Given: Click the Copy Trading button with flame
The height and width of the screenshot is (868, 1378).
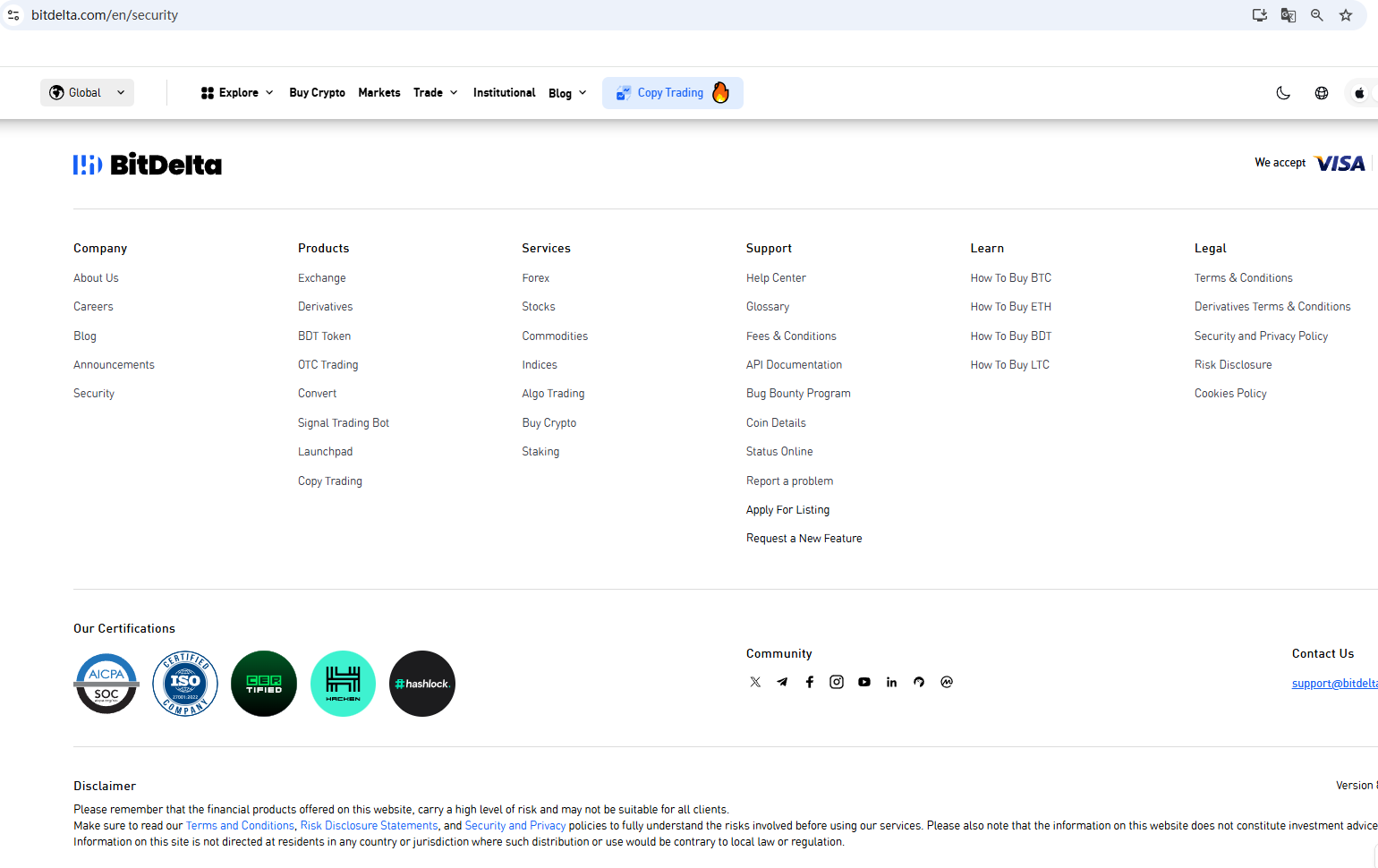Looking at the screenshot, I should (x=672, y=93).
